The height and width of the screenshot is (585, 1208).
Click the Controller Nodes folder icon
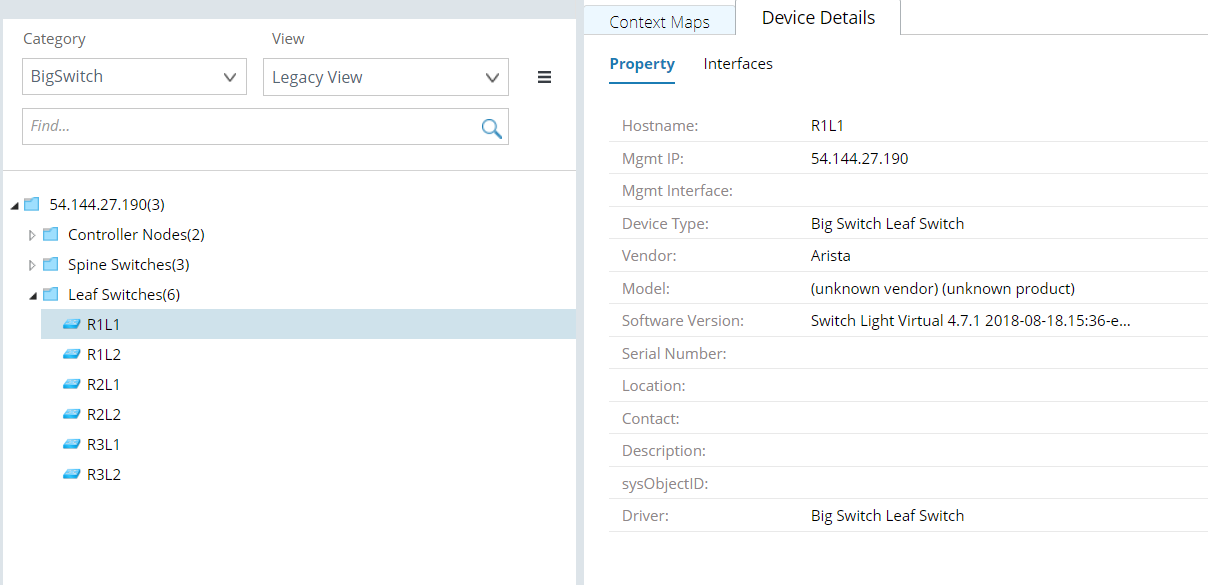point(51,234)
